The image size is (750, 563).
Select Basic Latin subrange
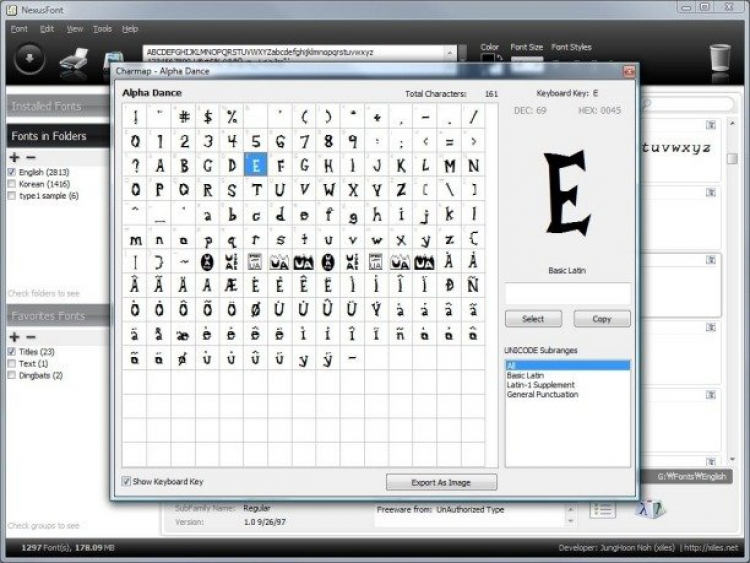(567, 375)
